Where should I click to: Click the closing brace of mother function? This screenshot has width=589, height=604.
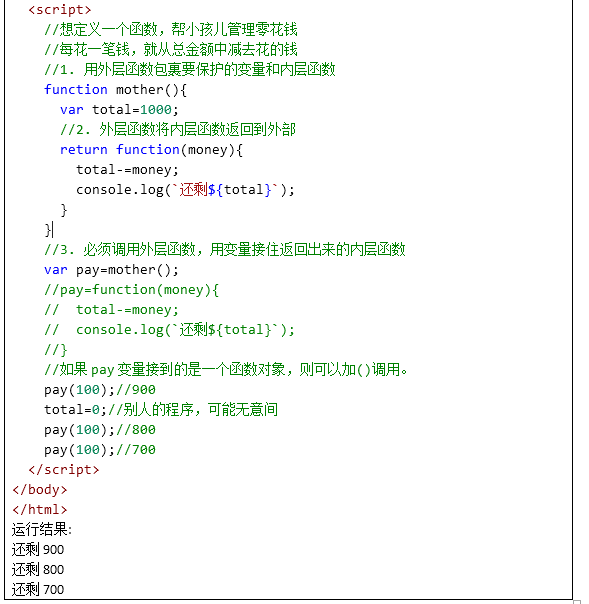point(48,230)
